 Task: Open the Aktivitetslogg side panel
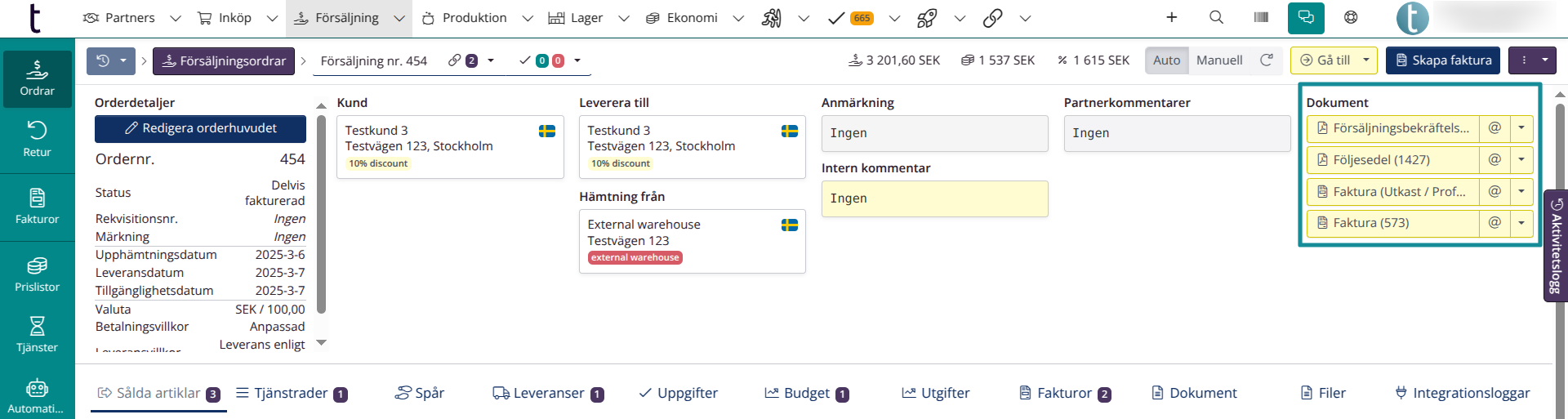coord(1556,246)
